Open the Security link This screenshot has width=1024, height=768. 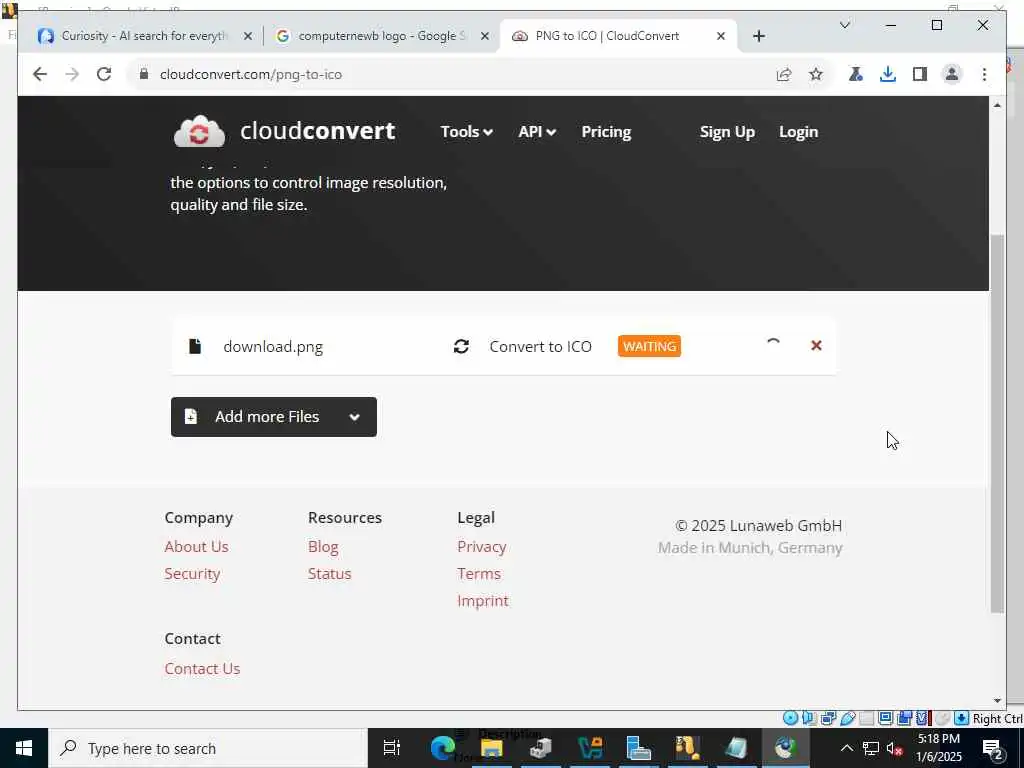pyautogui.click(x=192, y=573)
